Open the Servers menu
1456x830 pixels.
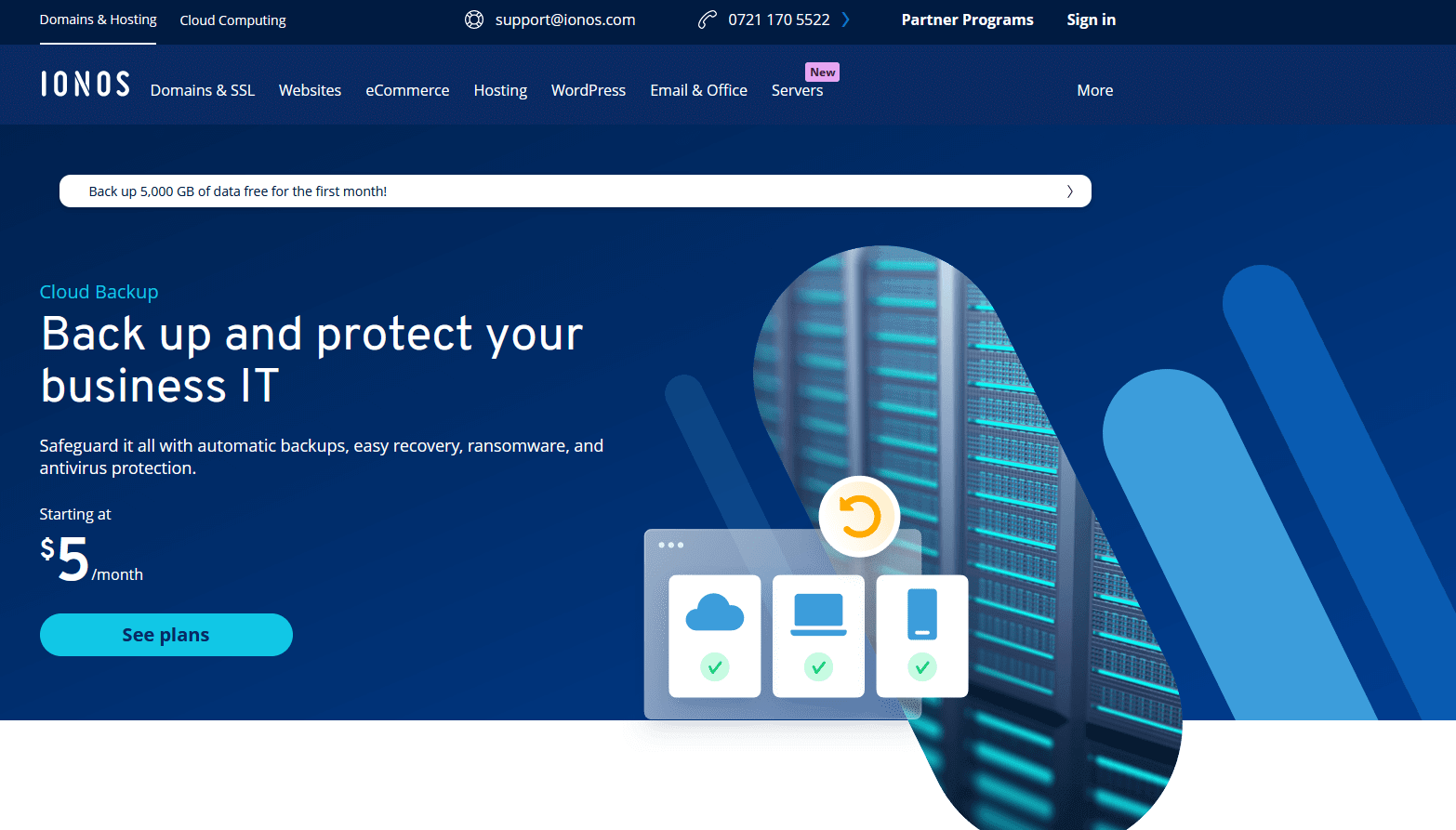797,90
